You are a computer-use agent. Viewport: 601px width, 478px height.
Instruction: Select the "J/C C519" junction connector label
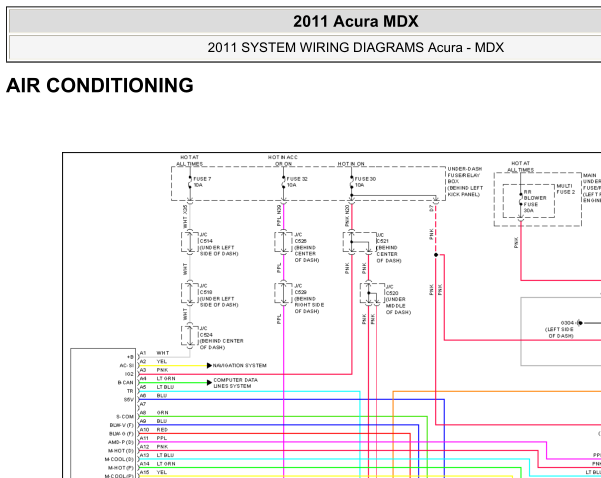[x=219, y=296]
